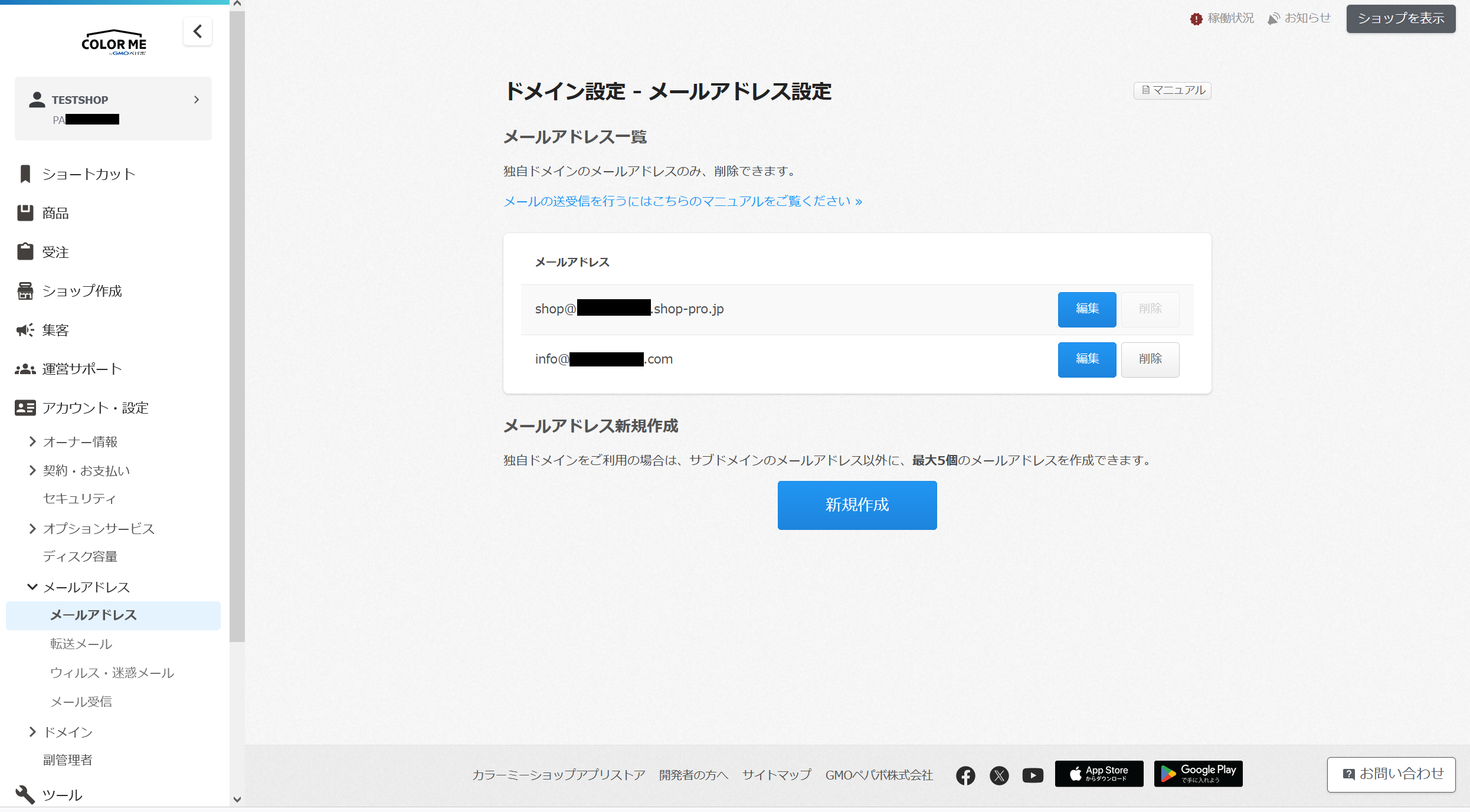1470x812 pixels.
Task: Click the 商品 floppy-disk icon
Action: 25,213
